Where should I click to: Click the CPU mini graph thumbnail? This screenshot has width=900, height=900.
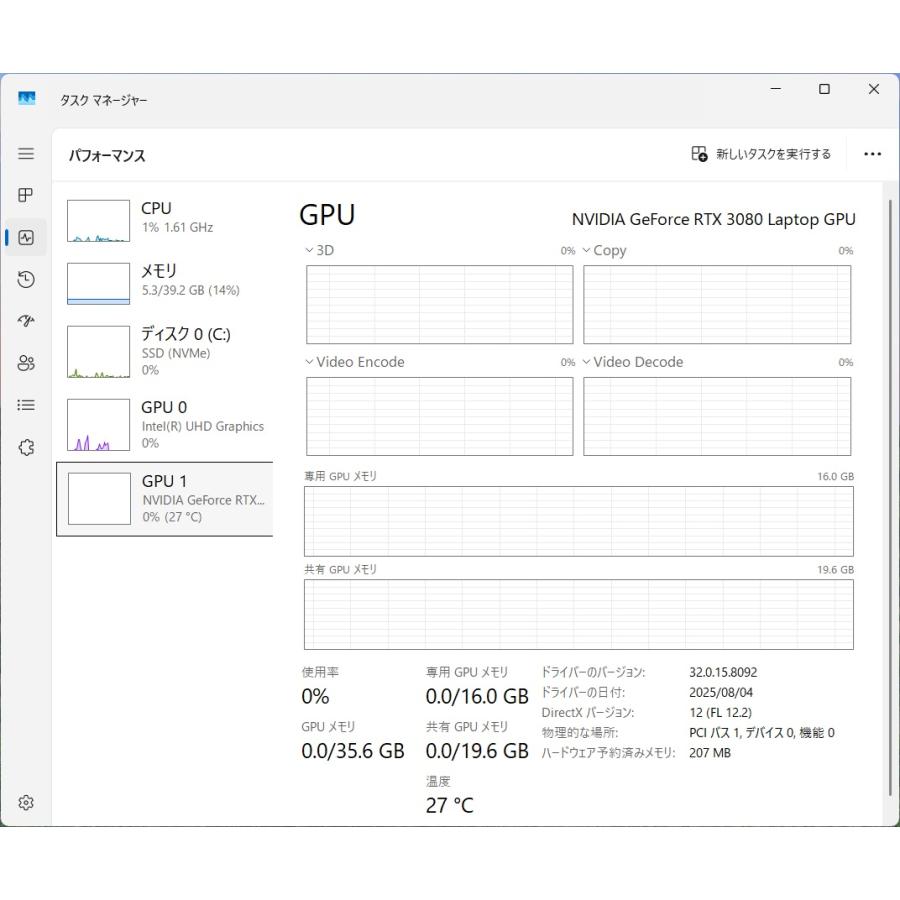[x=98, y=221]
